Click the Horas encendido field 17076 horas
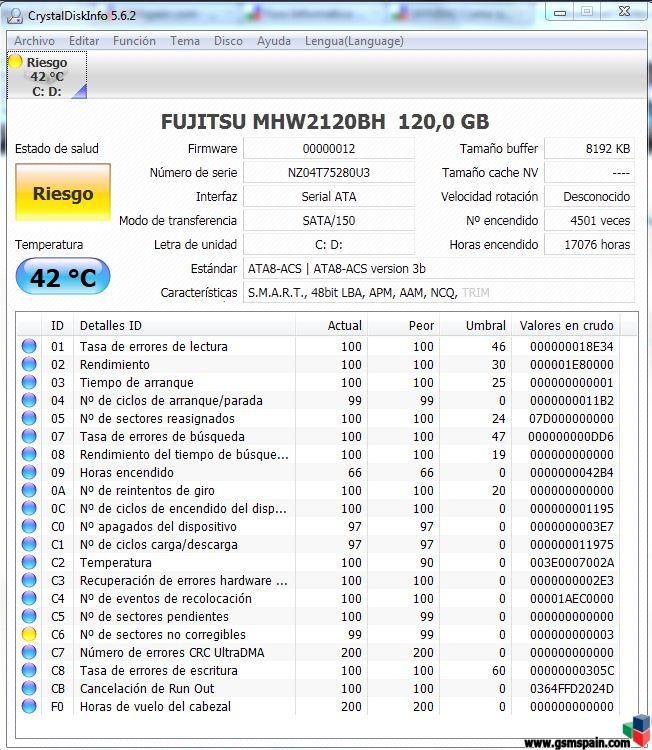 click(x=589, y=244)
